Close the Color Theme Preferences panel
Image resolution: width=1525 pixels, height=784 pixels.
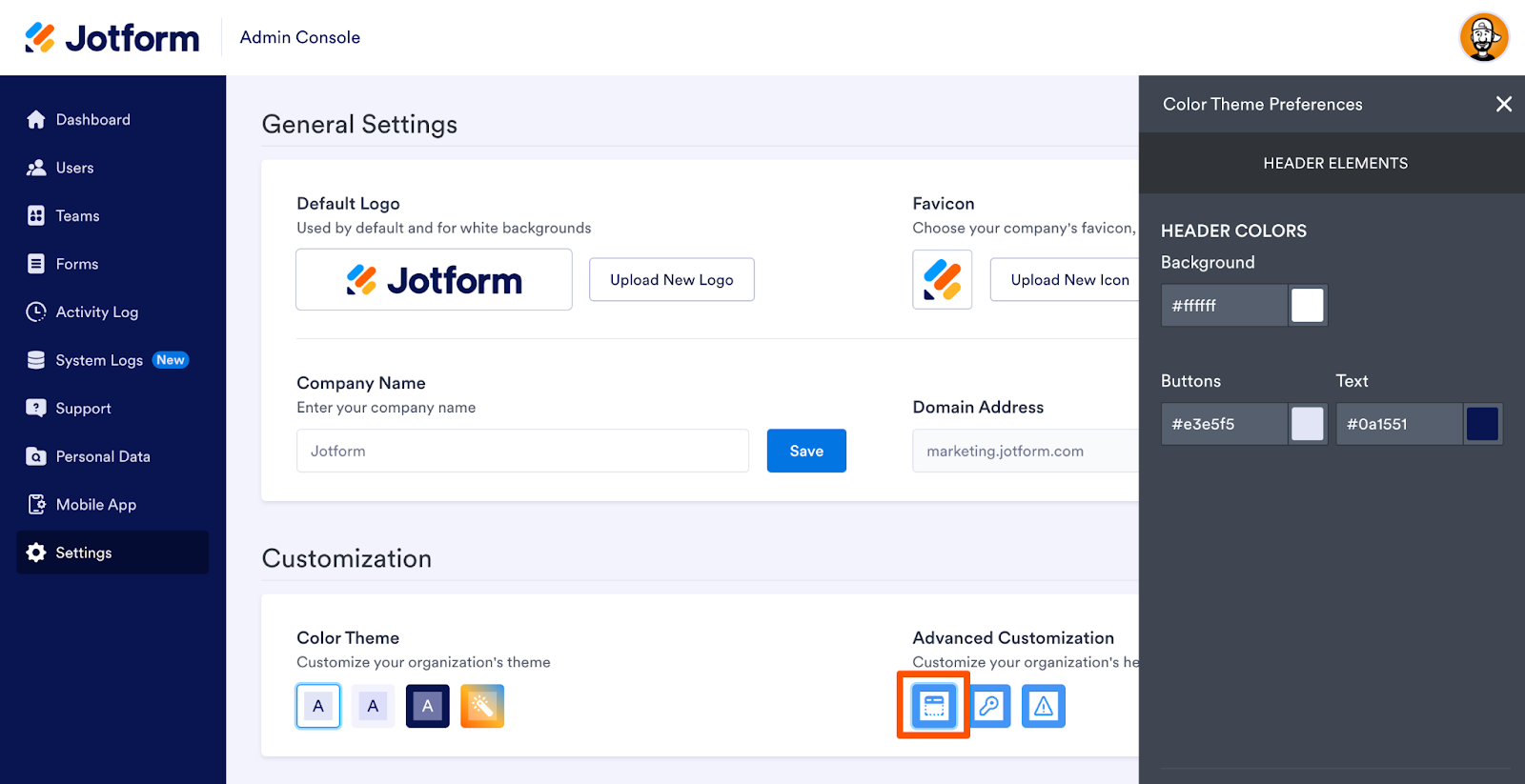click(x=1503, y=104)
